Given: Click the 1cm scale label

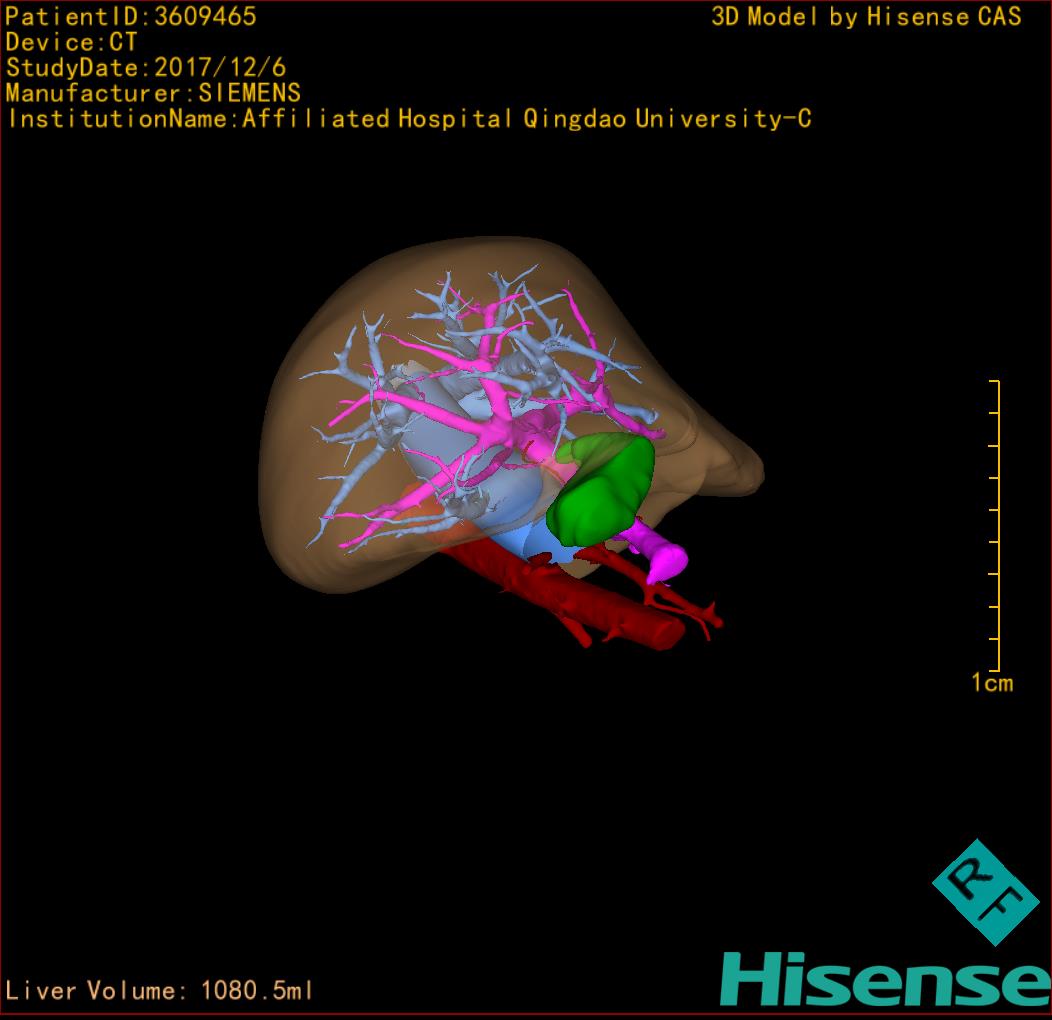Looking at the screenshot, I should point(992,682).
